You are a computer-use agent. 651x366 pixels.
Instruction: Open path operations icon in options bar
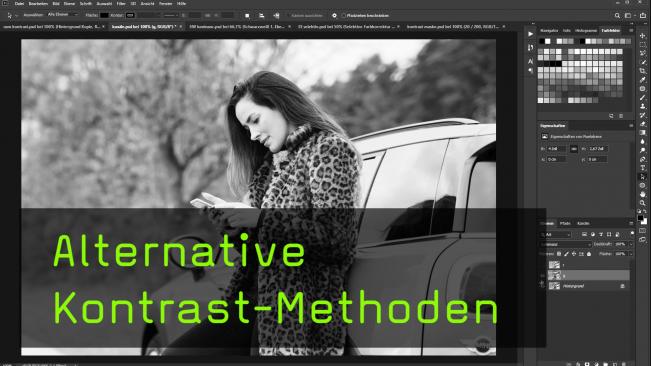pos(247,15)
